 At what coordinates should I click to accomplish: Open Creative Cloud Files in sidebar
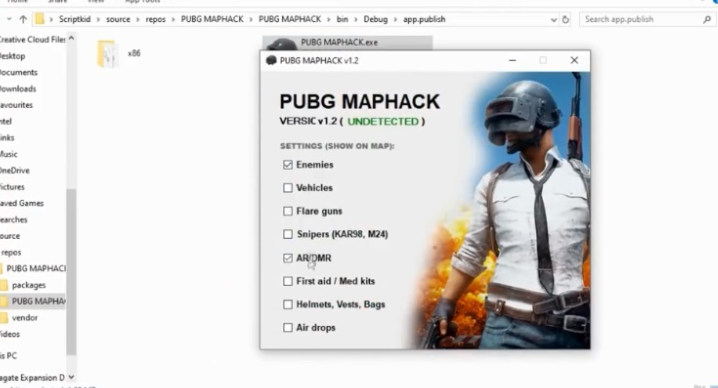(x=33, y=40)
